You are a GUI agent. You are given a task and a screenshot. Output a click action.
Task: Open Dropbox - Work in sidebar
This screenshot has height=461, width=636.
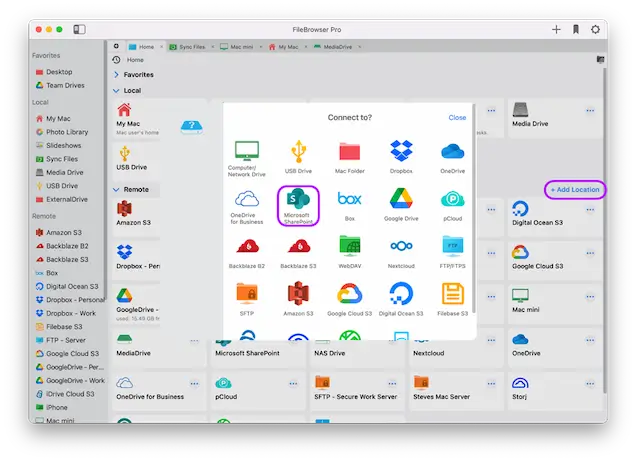tap(66, 313)
